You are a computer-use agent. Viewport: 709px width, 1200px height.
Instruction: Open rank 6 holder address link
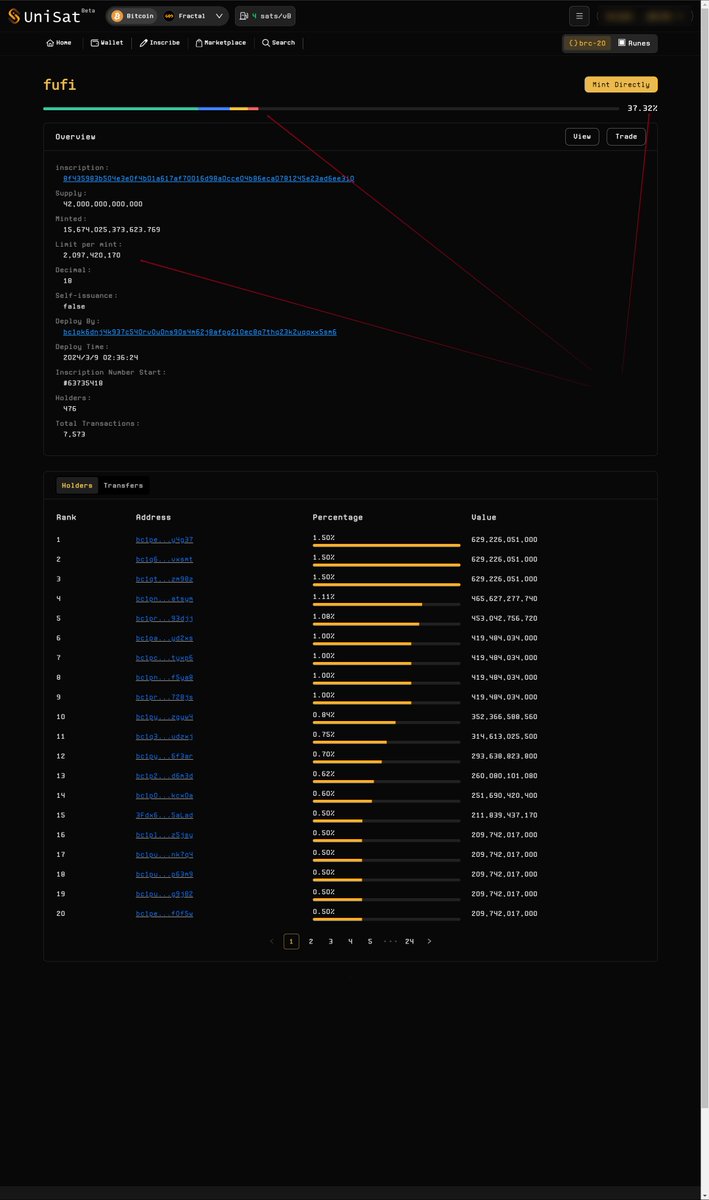[165, 638]
